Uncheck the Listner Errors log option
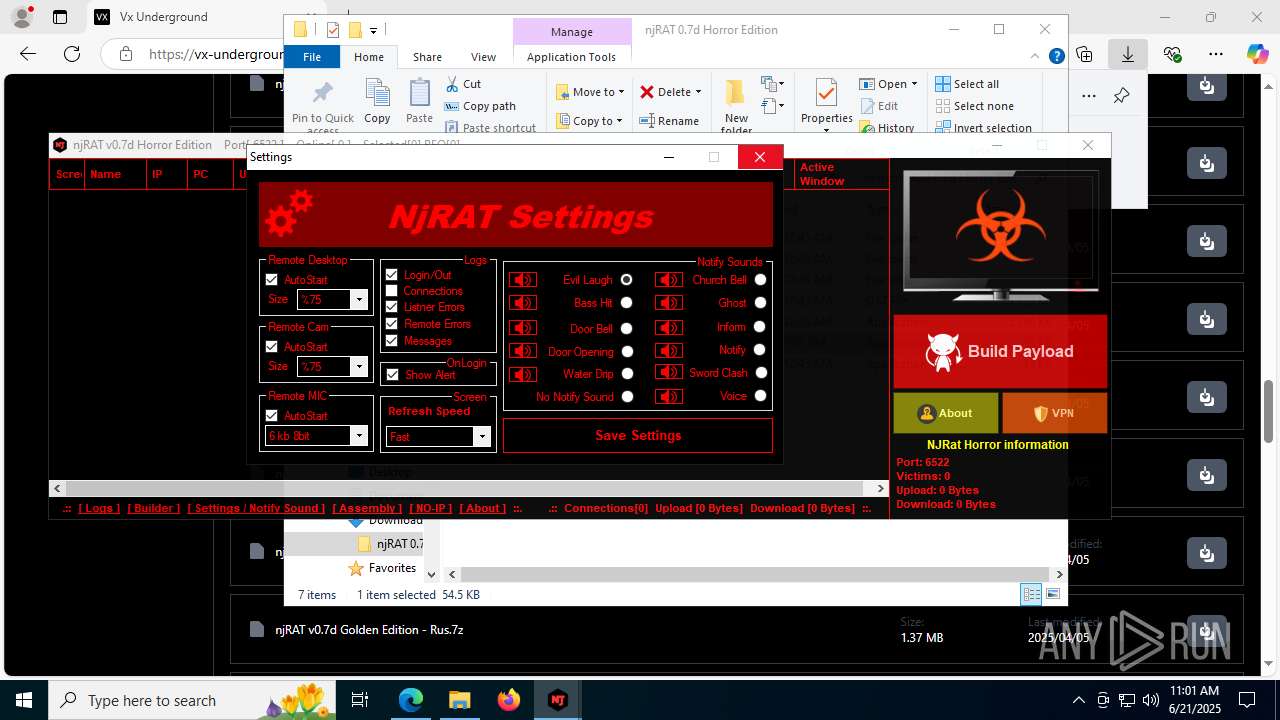This screenshot has height=720, width=1280. [392, 307]
